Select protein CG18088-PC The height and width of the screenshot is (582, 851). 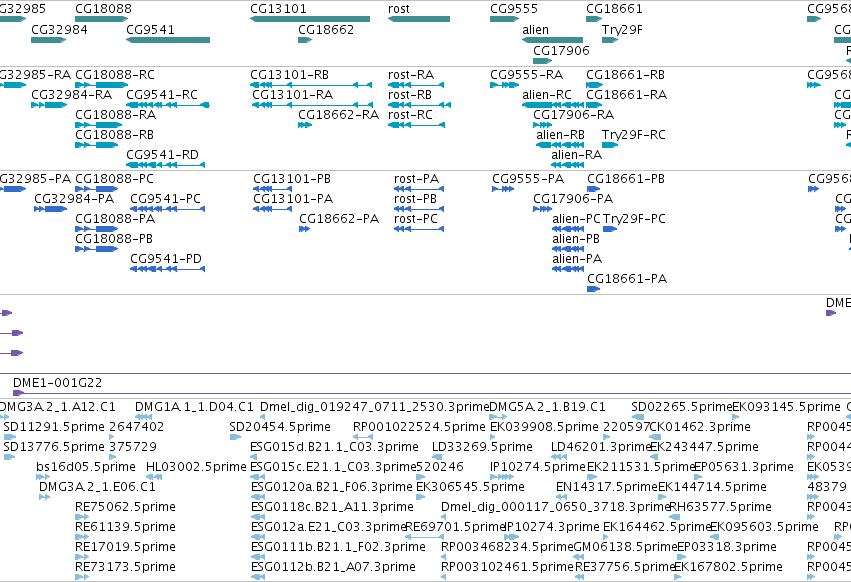[x=115, y=179]
